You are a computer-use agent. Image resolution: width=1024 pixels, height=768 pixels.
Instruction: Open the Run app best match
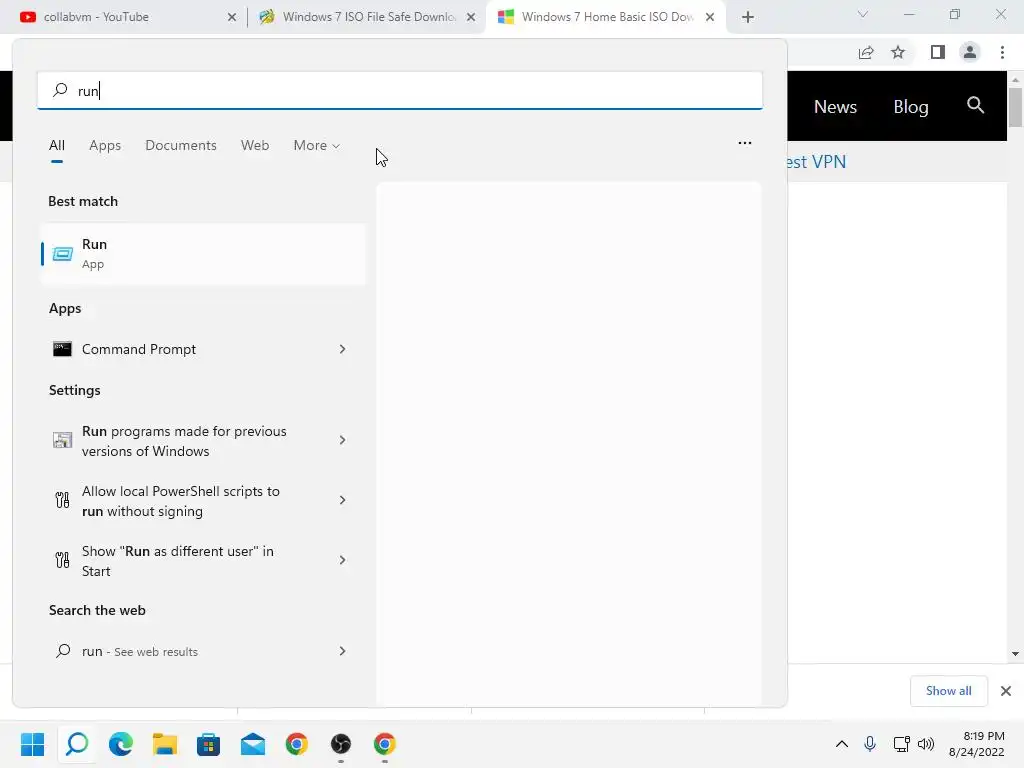[x=203, y=254]
